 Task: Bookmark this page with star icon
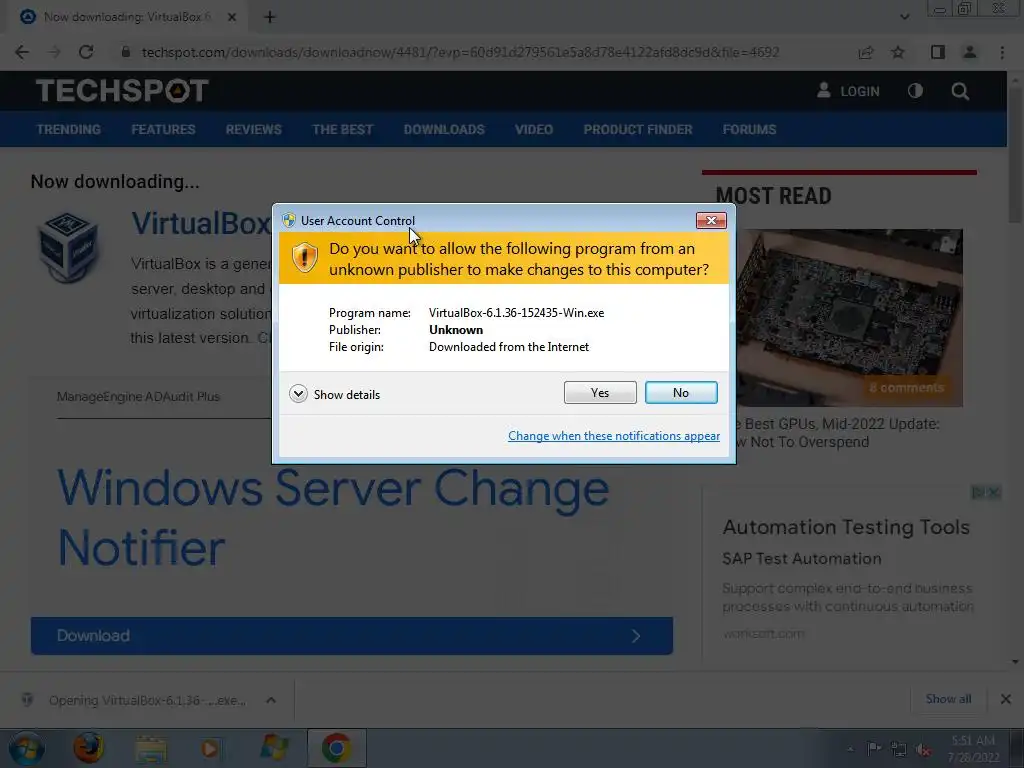coord(898,52)
